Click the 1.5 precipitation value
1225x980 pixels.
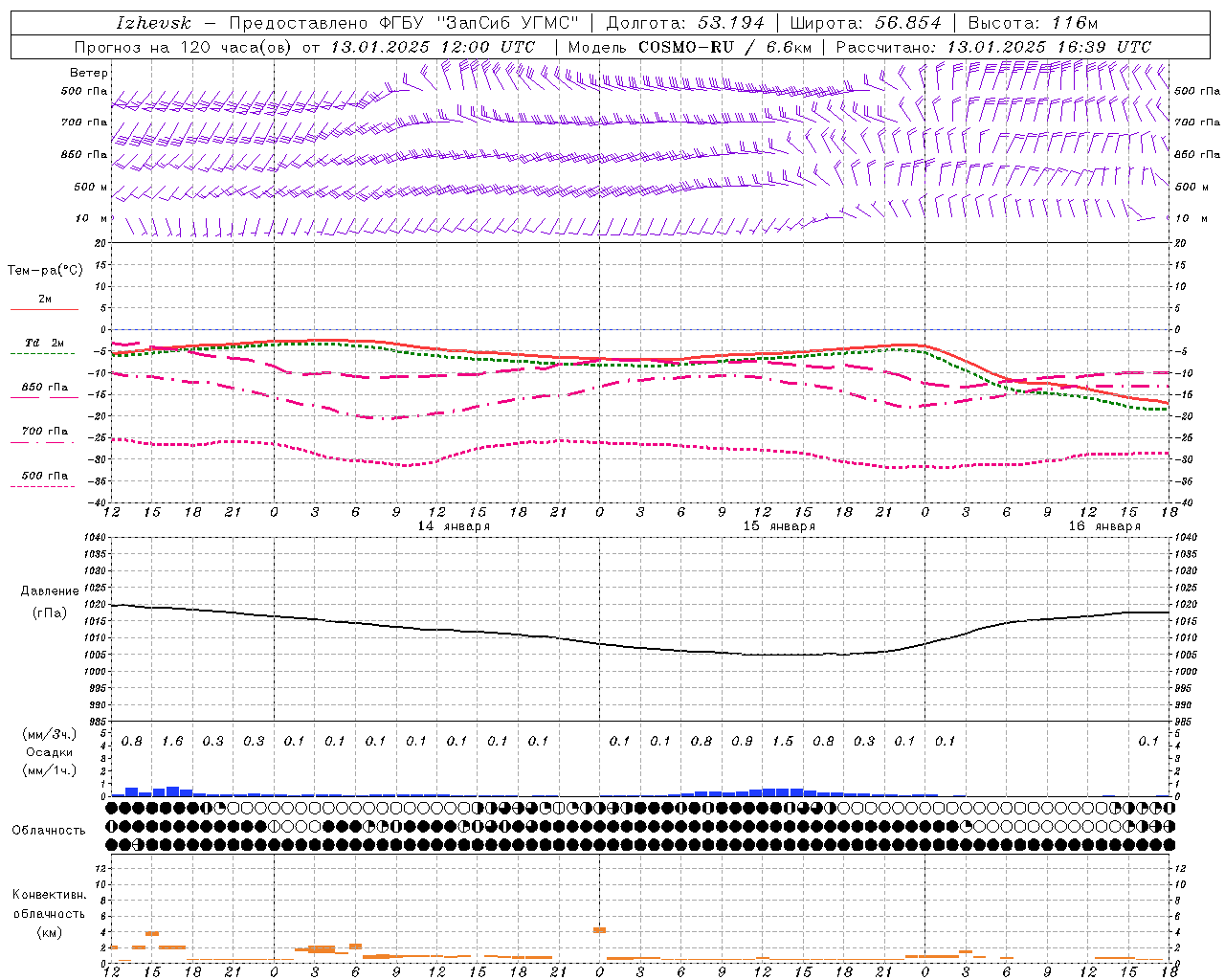coord(783,741)
